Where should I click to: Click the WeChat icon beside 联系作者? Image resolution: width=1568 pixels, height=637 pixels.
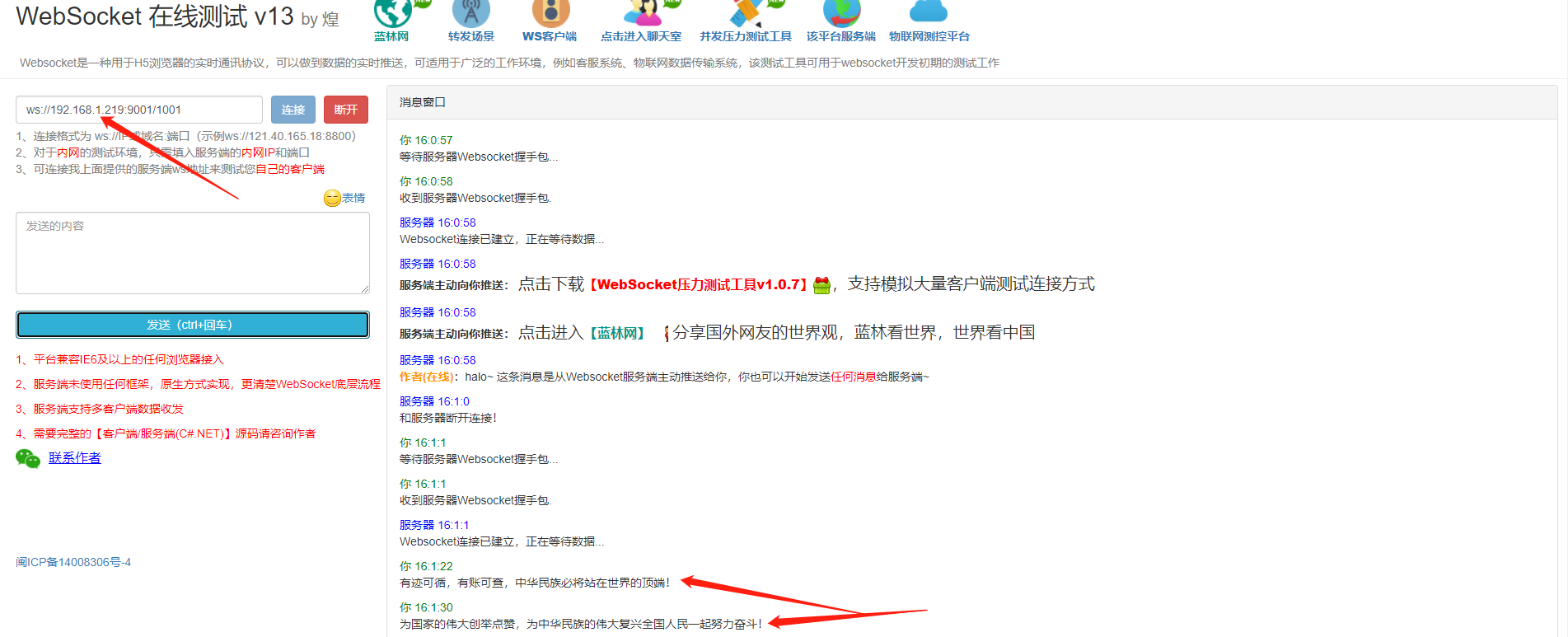pos(28,459)
